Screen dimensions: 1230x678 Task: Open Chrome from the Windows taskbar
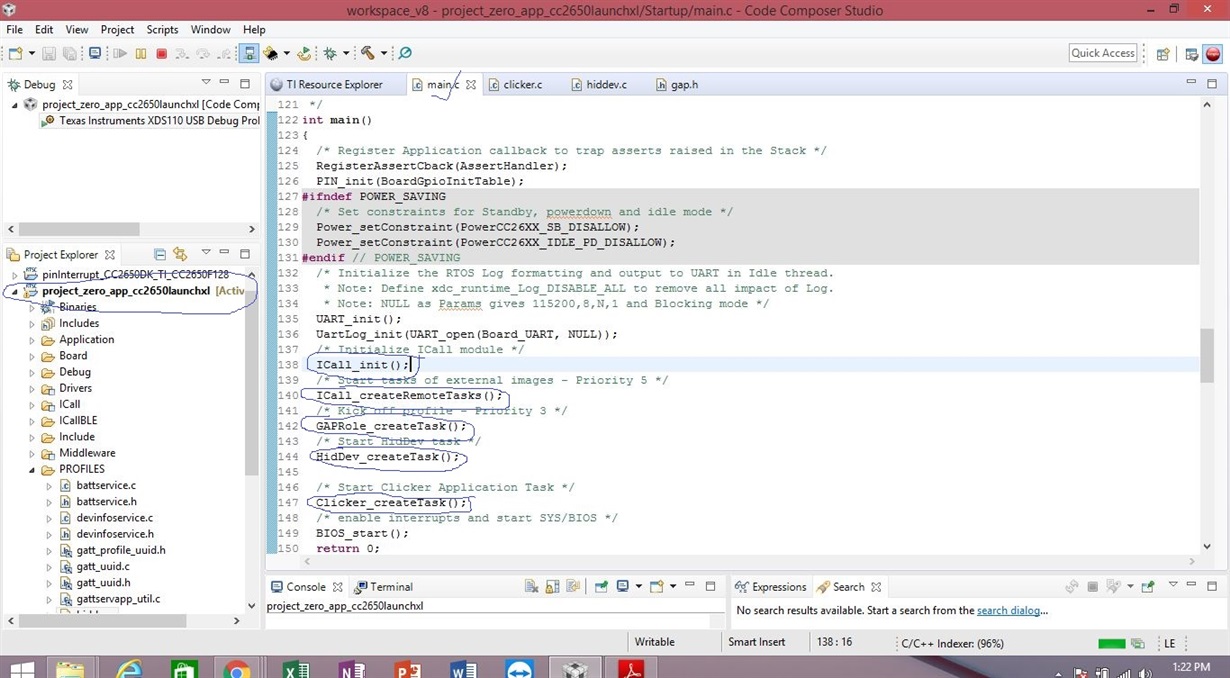tap(236, 668)
